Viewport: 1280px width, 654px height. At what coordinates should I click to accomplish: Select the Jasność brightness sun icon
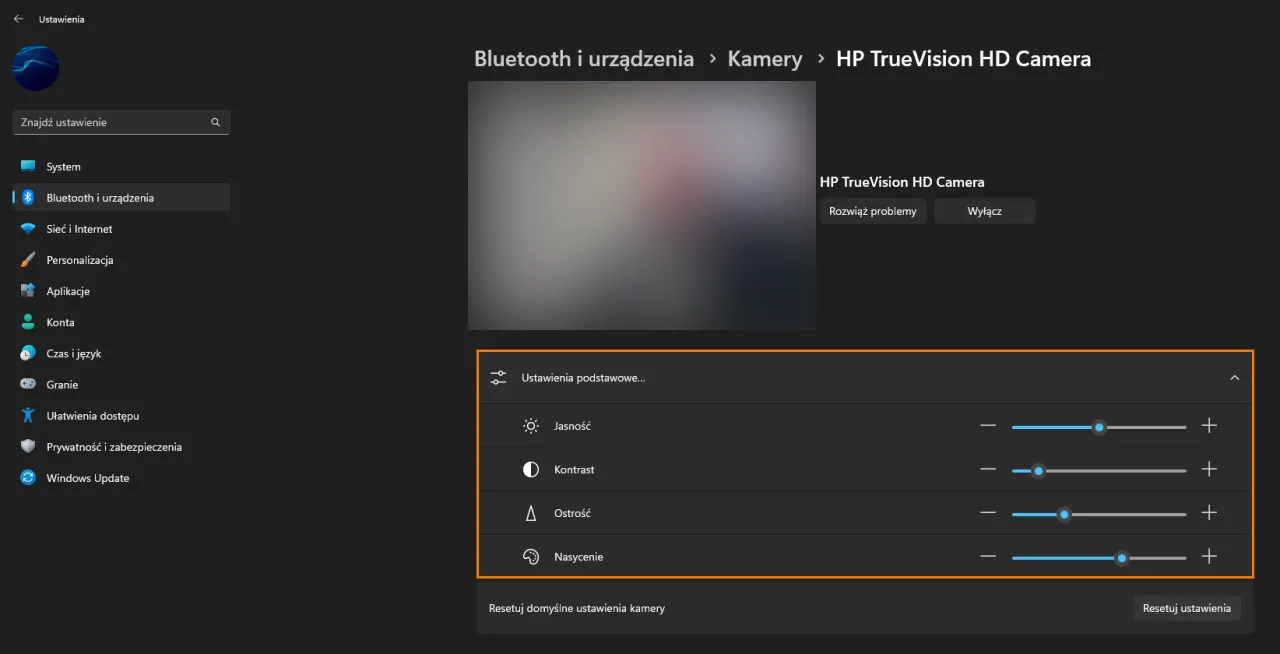530,425
